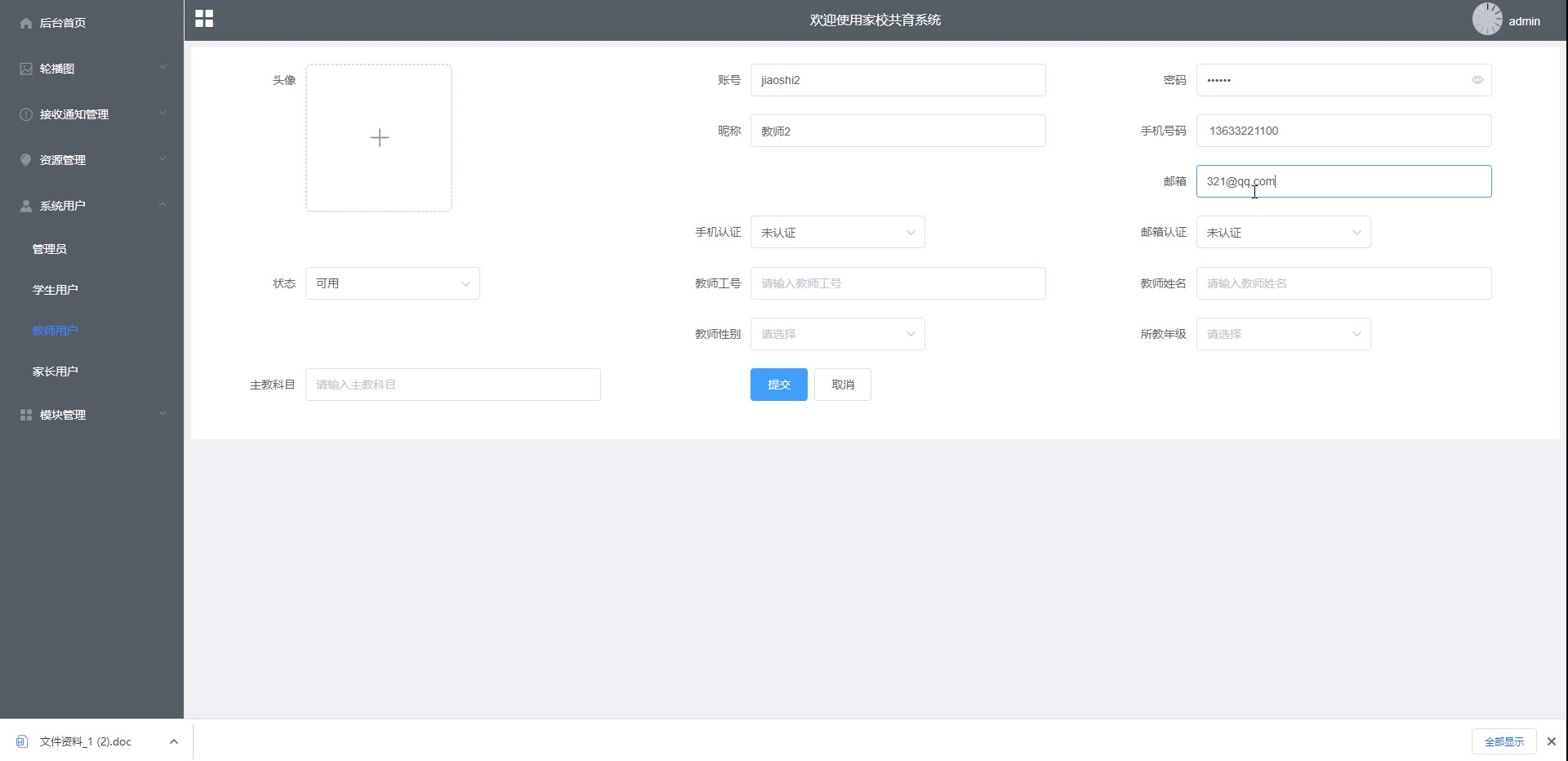Click the 教师姓名 input field
The height and width of the screenshot is (761, 1568).
coord(1344,283)
